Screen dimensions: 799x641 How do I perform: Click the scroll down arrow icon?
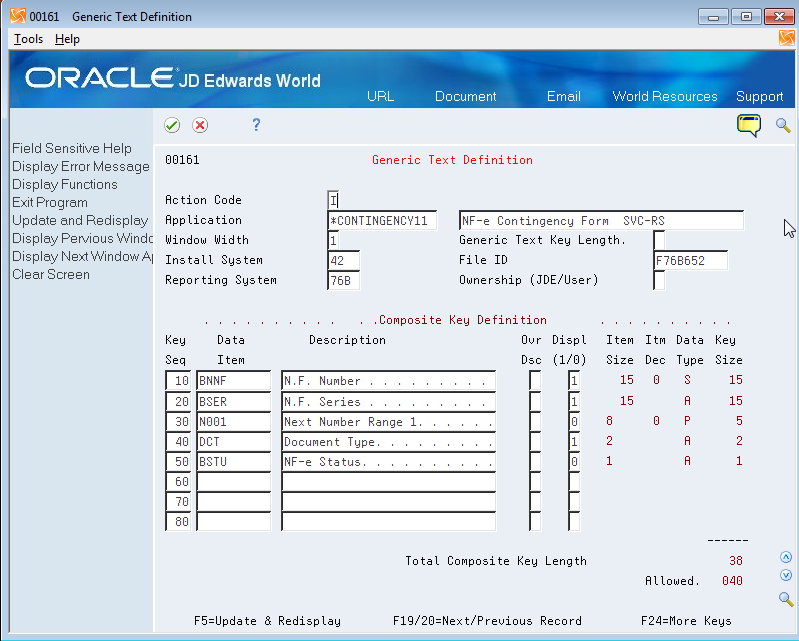[x=786, y=575]
